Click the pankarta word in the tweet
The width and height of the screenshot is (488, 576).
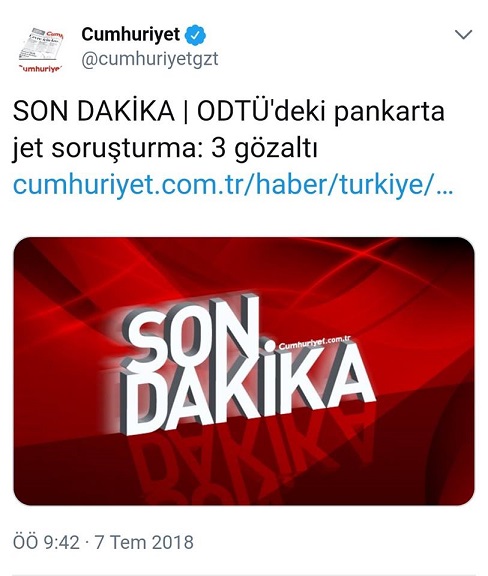pyautogui.click(x=389, y=112)
